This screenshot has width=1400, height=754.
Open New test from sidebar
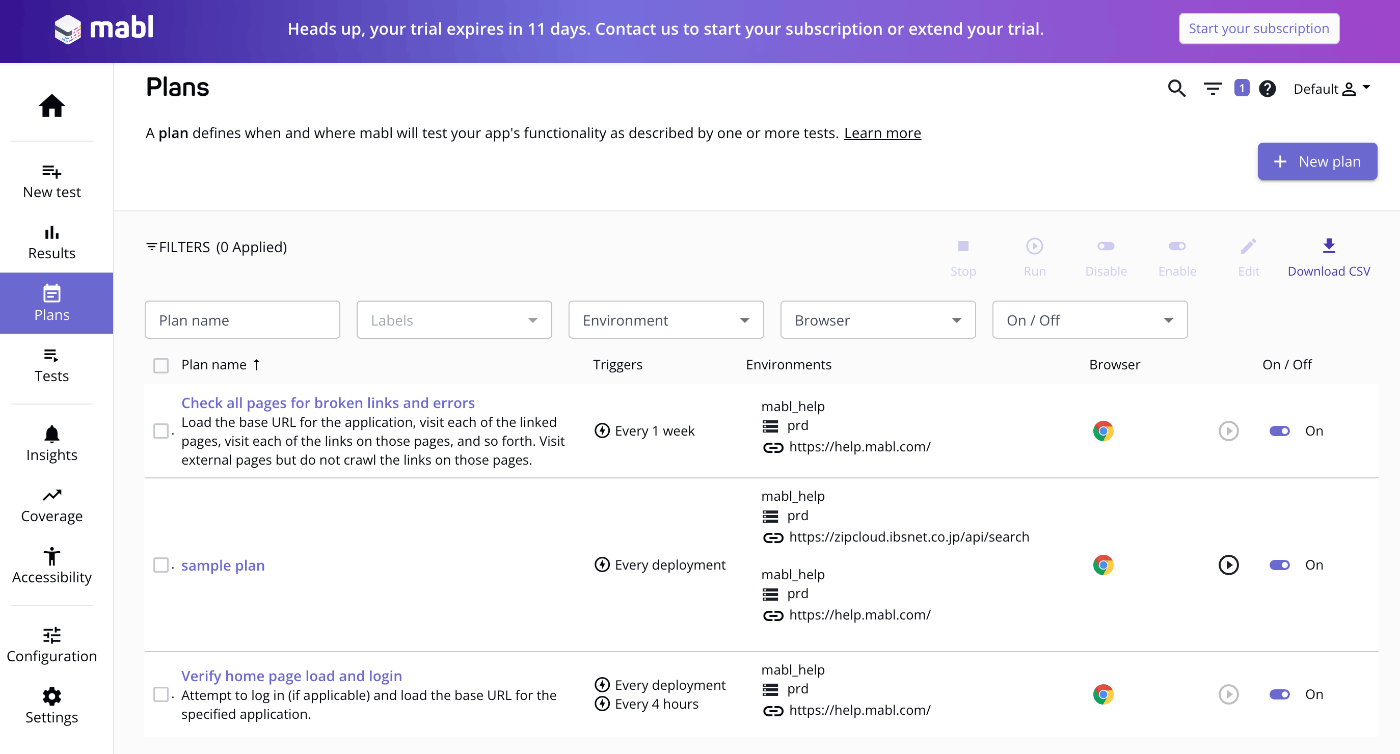pyautogui.click(x=52, y=181)
